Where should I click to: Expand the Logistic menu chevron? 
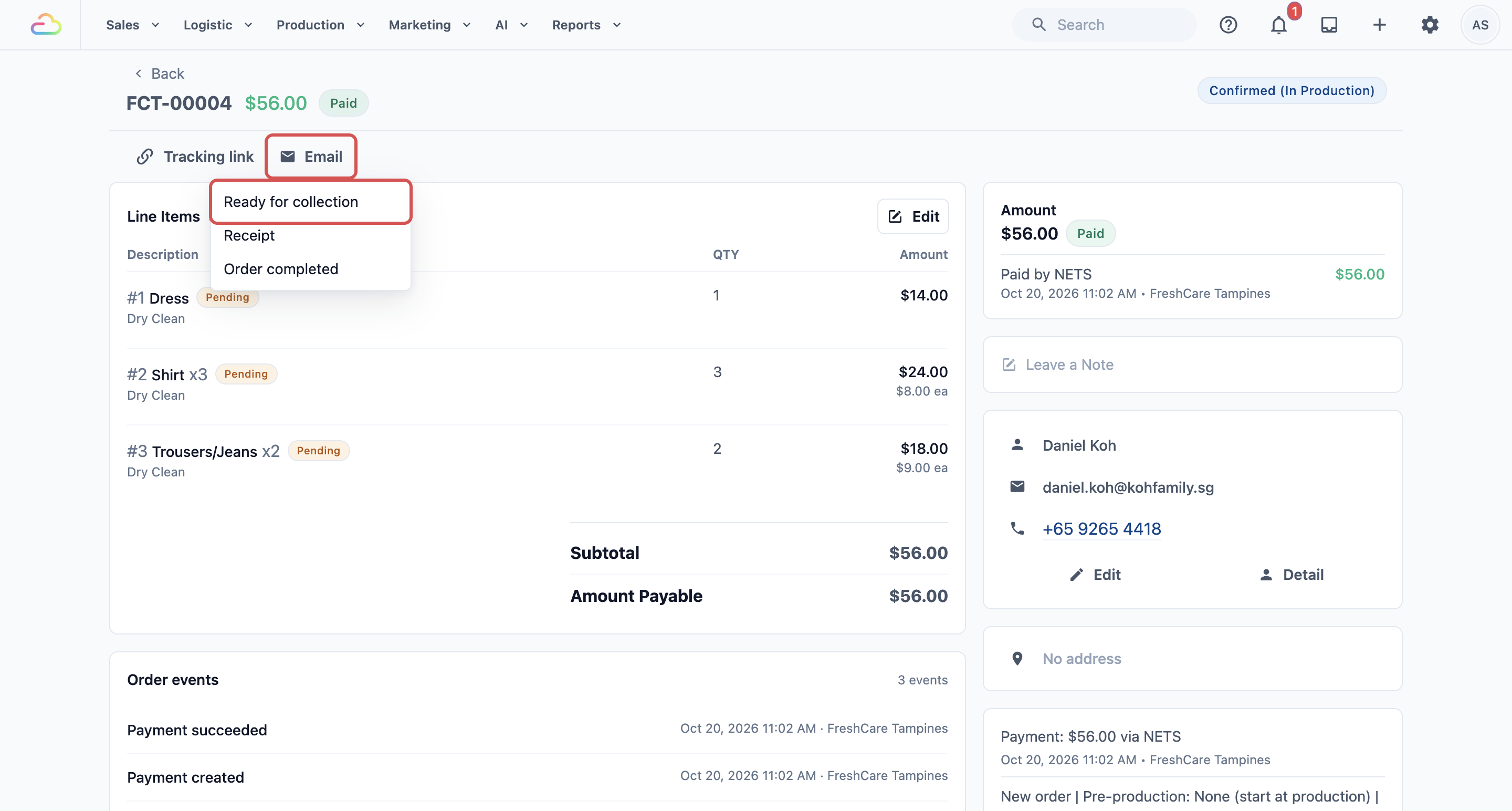(x=248, y=25)
